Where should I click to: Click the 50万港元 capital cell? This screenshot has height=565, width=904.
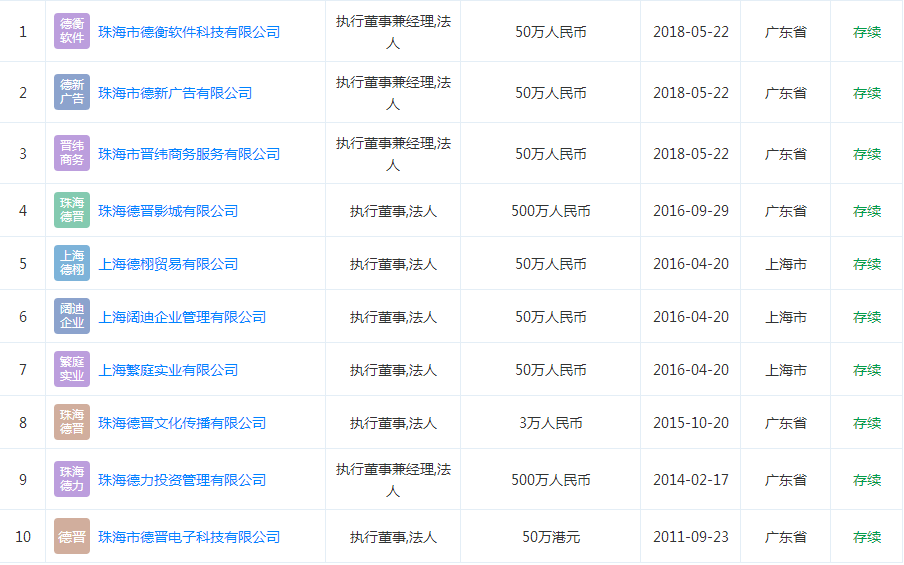click(551, 537)
